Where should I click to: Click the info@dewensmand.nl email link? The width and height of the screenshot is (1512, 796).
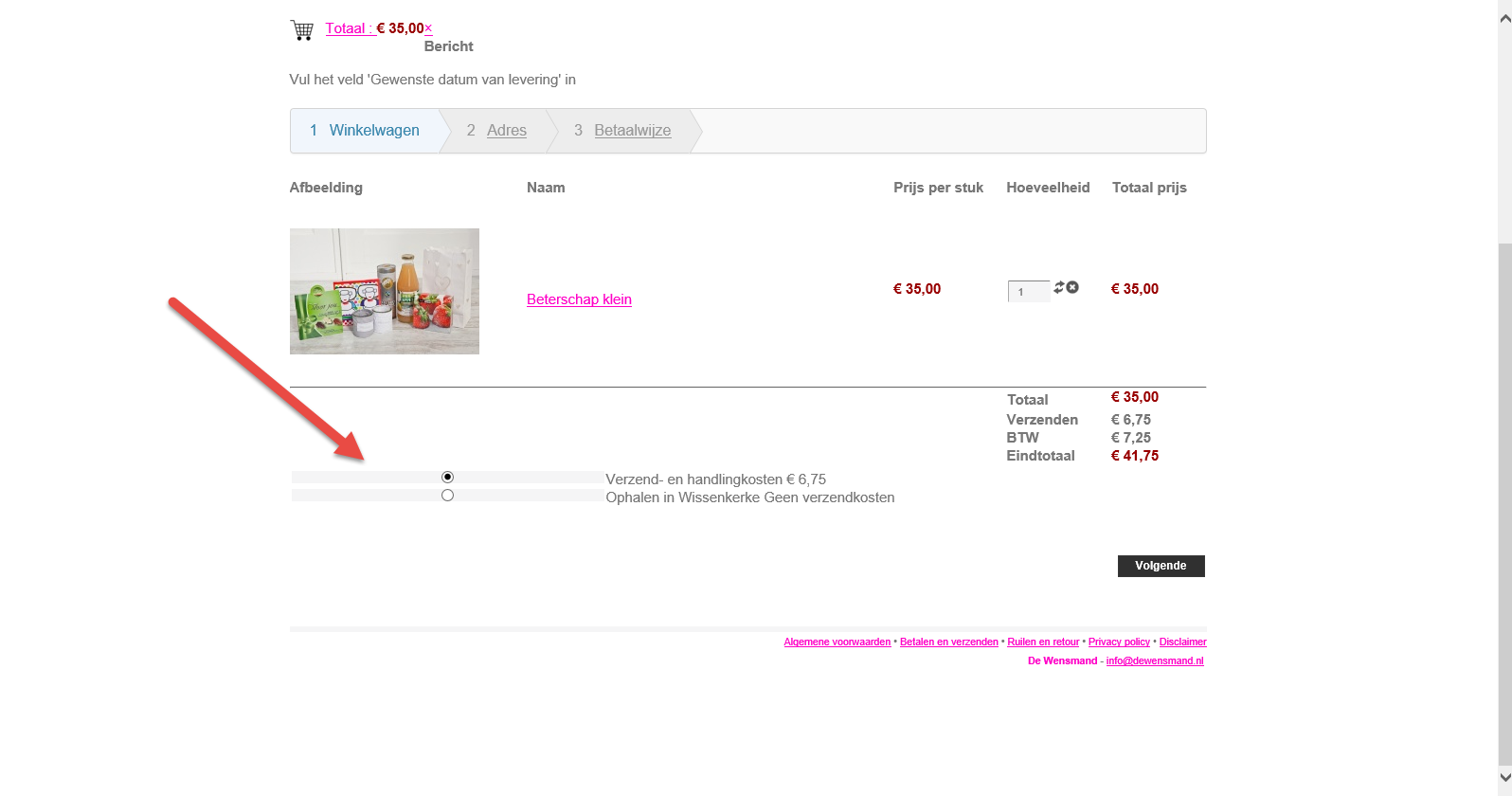(1155, 661)
